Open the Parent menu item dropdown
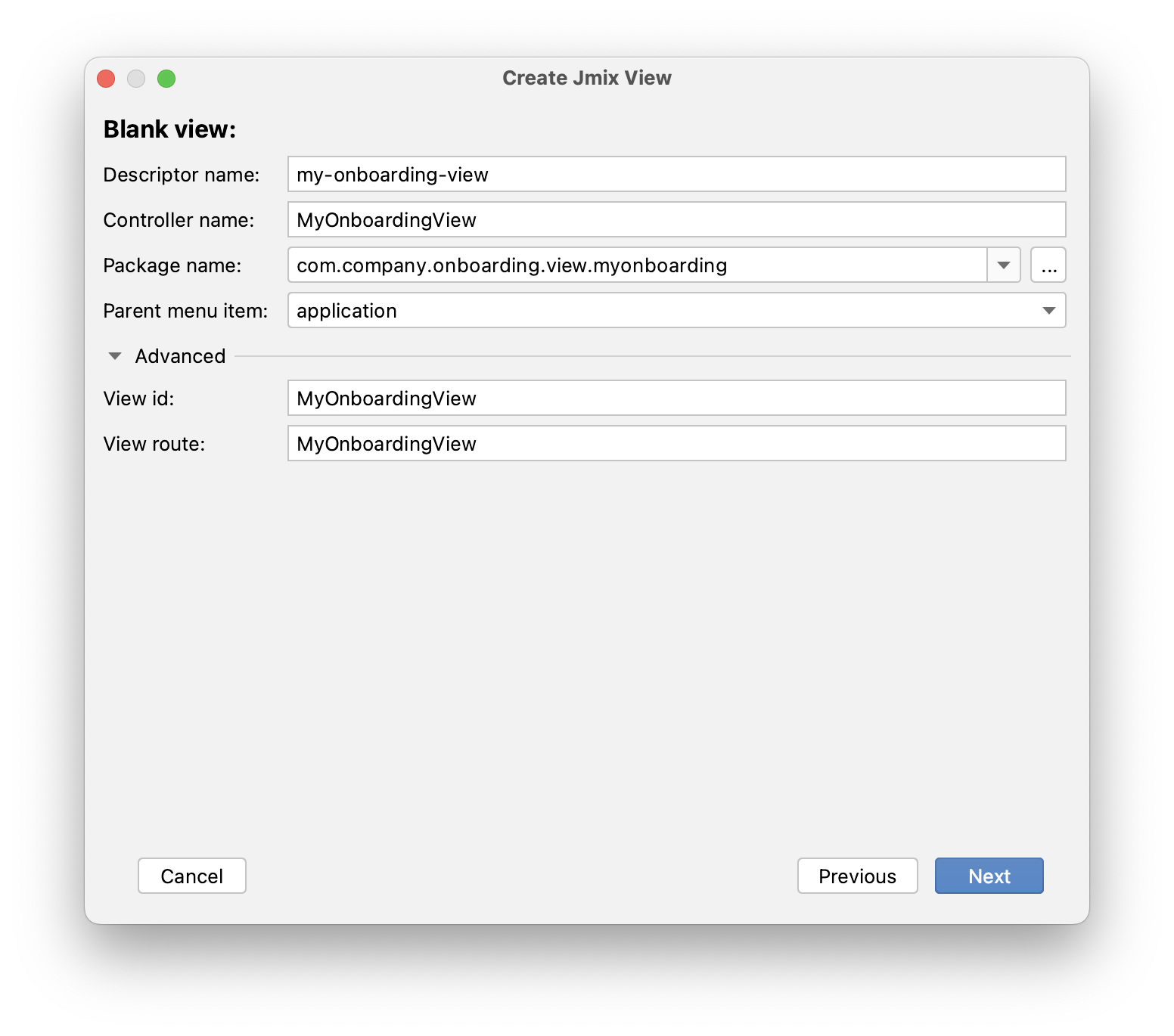This screenshot has height=1036, width=1174. coord(1050,310)
